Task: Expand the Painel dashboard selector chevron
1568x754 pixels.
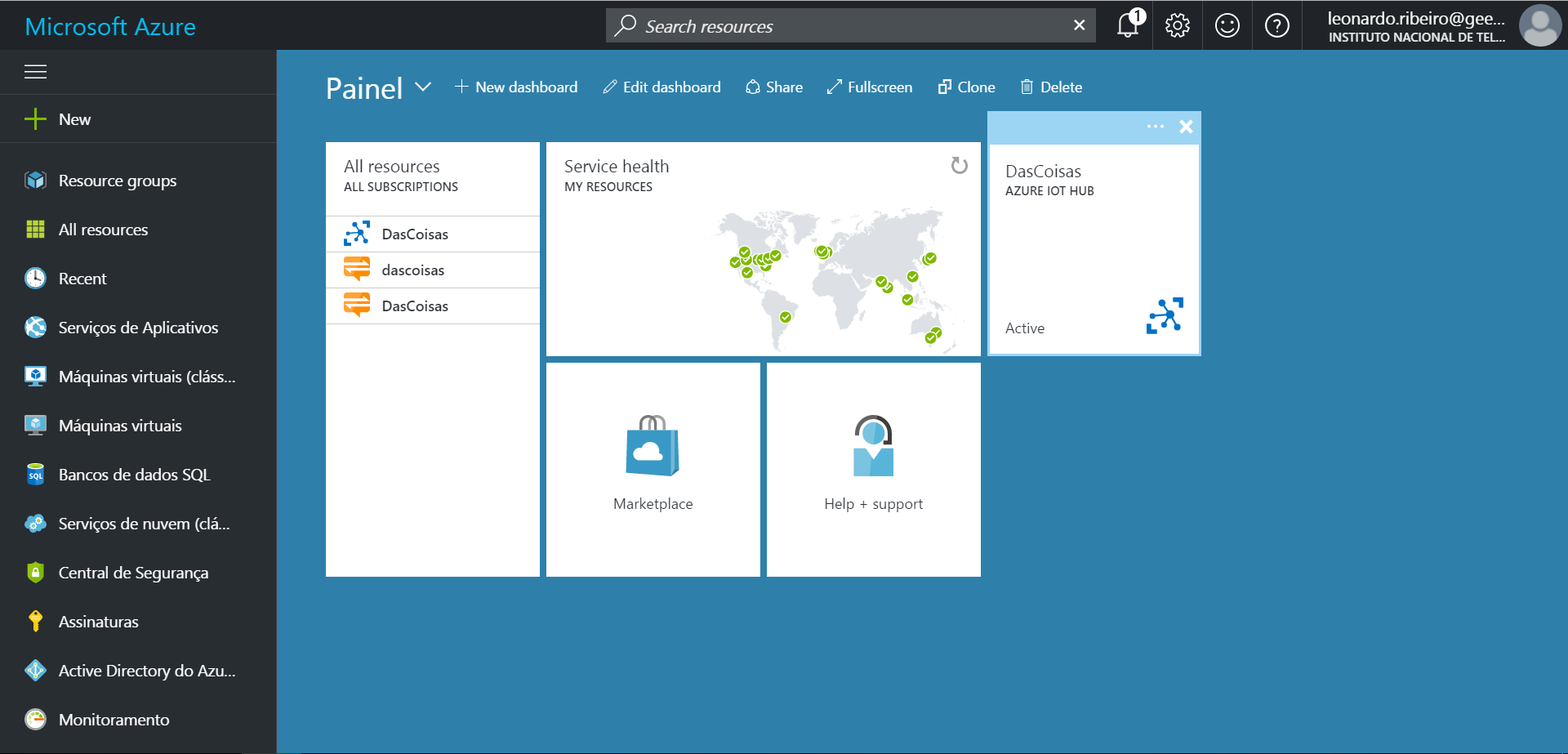Action: (x=423, y=87)
